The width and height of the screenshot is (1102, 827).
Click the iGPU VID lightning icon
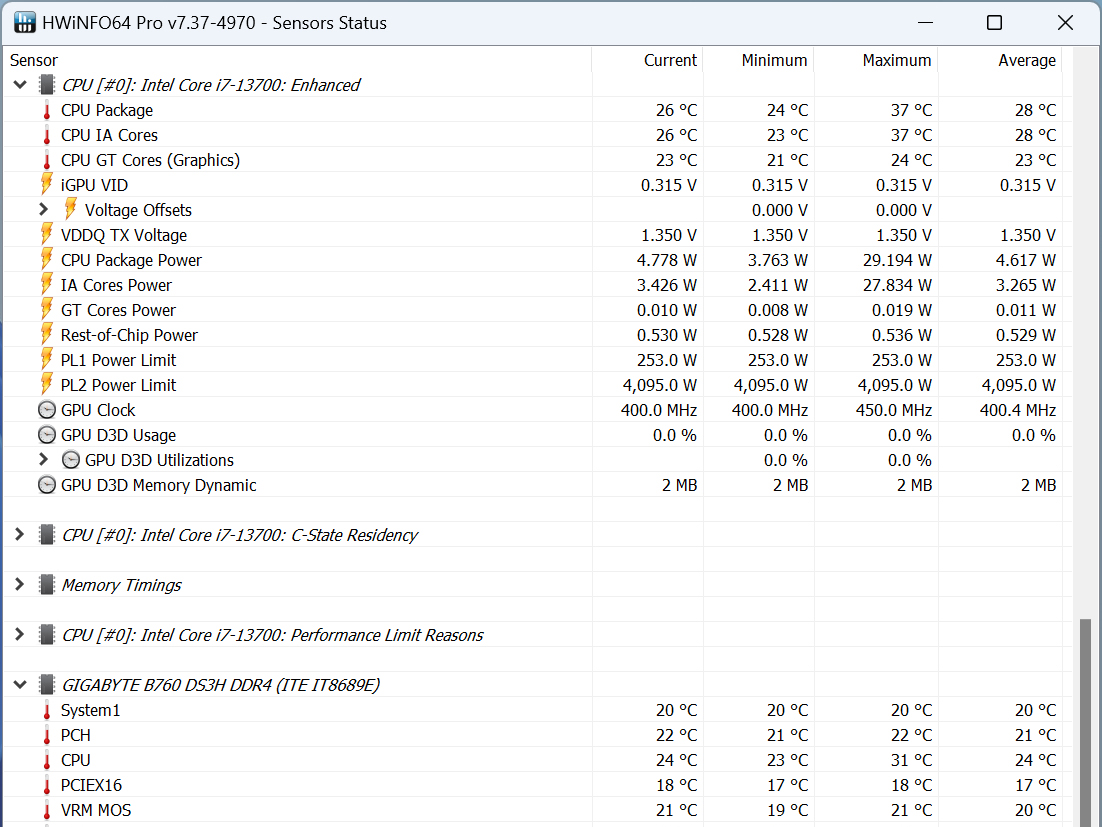pos(47,185)
